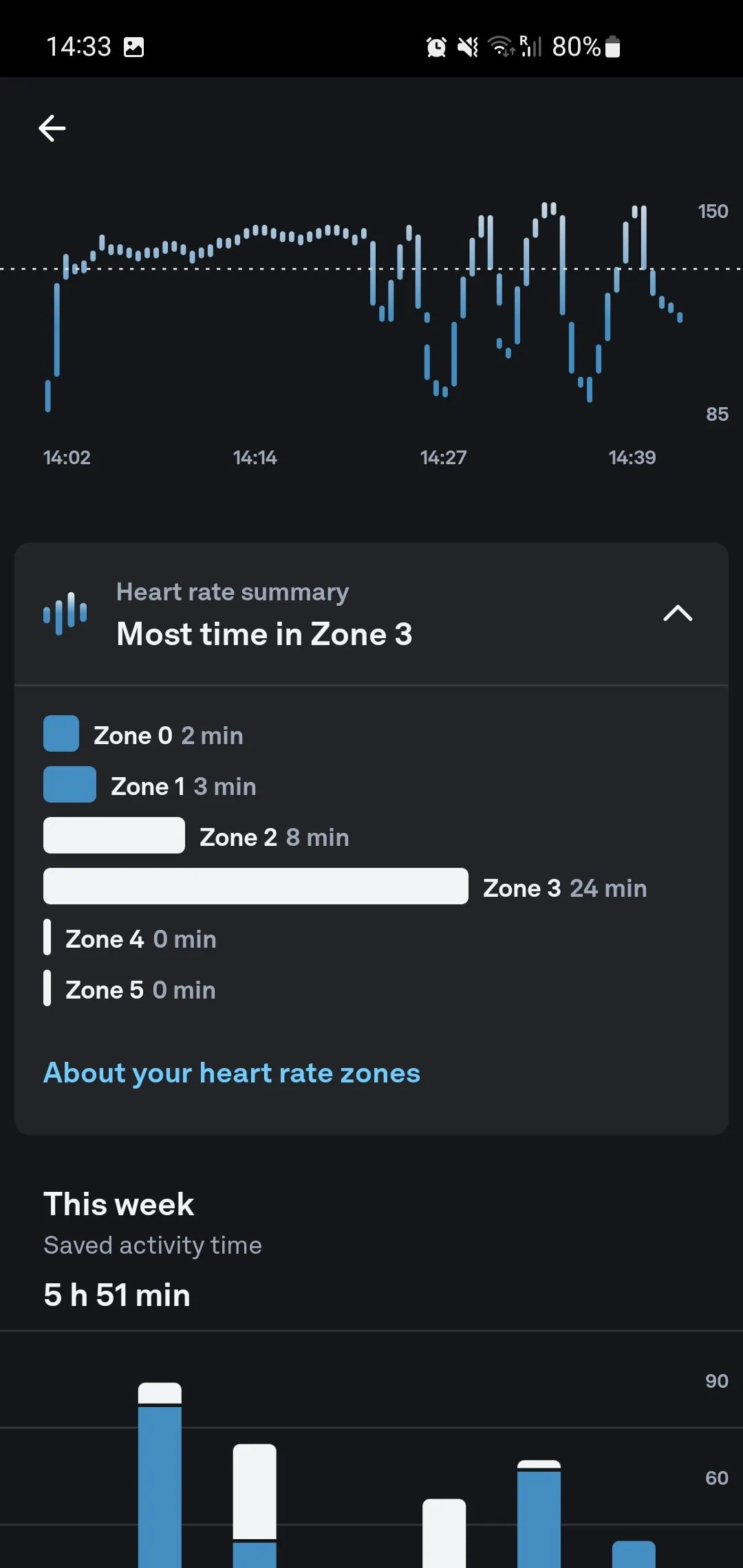Select the tallest blue bar in weekly chart
This screenshot has height=1568, width=743.
coord(160,1485)
